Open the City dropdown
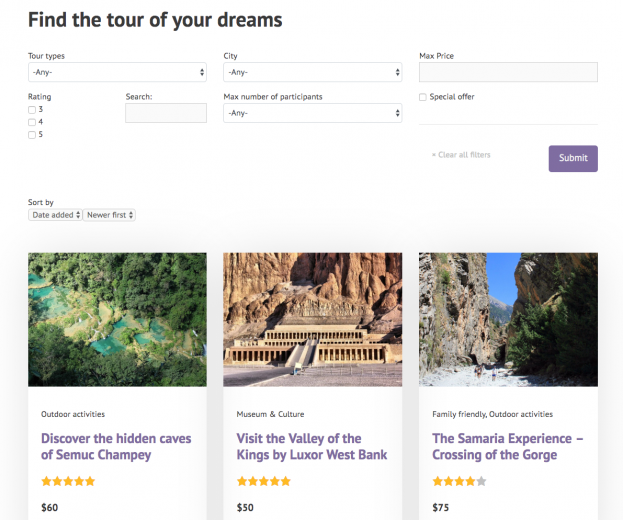This screenshot has height=520, width=623. pos(312,72)
